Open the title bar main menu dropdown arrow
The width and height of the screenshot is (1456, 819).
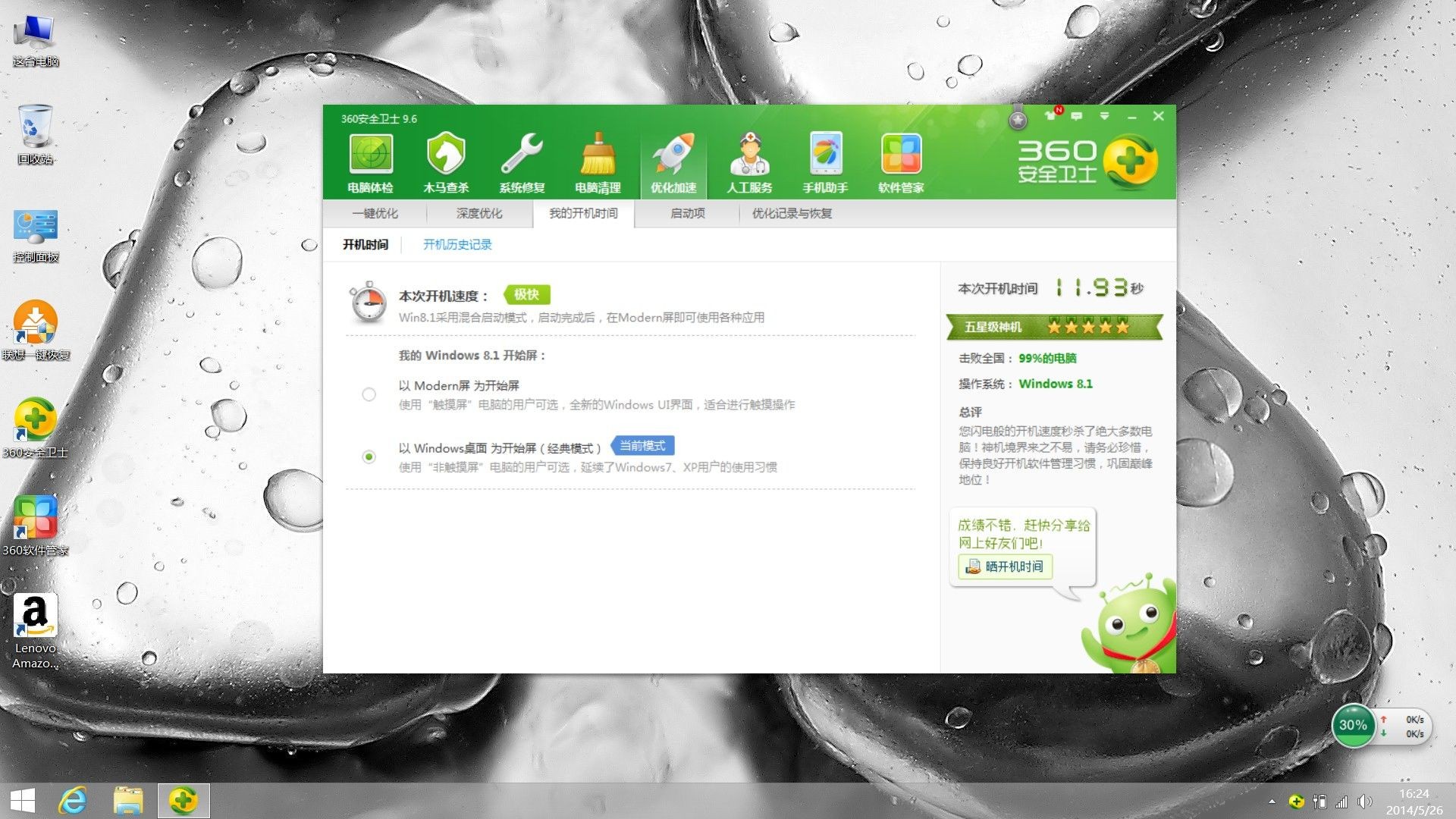click(1104, 116)
